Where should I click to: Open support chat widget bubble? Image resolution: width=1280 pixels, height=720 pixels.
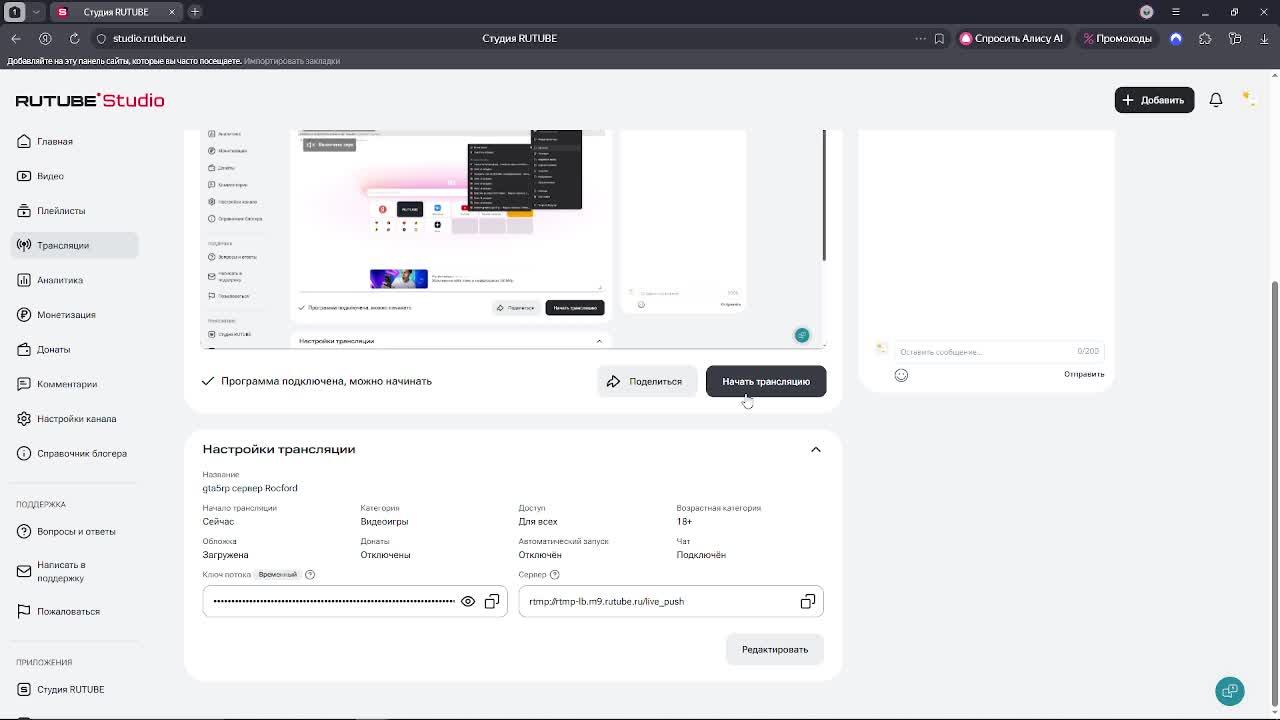coord(1230,691)
